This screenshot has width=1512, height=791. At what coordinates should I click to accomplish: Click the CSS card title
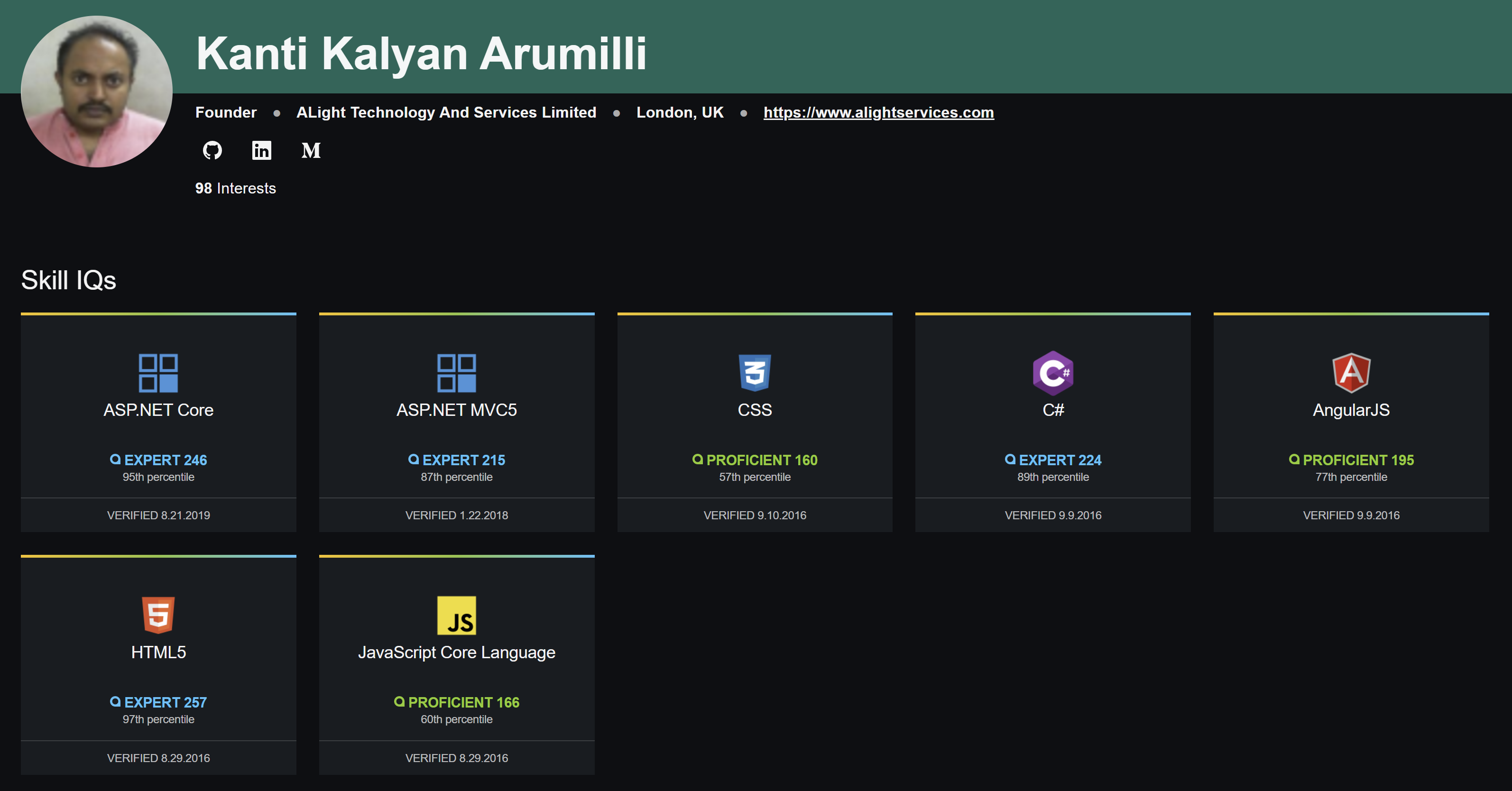pos(755,410)
